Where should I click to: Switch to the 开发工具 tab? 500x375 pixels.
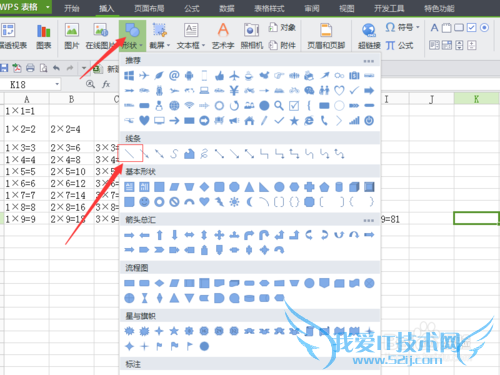389,8
